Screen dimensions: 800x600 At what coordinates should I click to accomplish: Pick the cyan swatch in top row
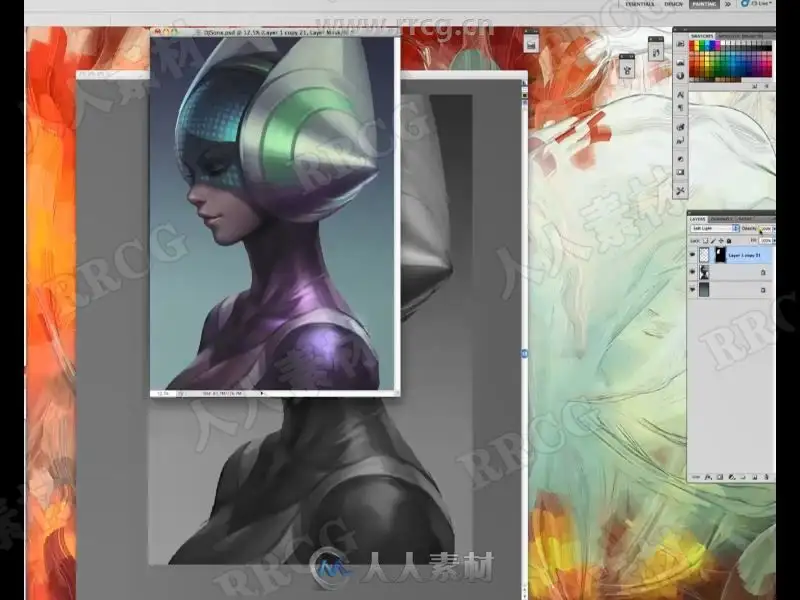pyautogui.click(x=707, y=43)
